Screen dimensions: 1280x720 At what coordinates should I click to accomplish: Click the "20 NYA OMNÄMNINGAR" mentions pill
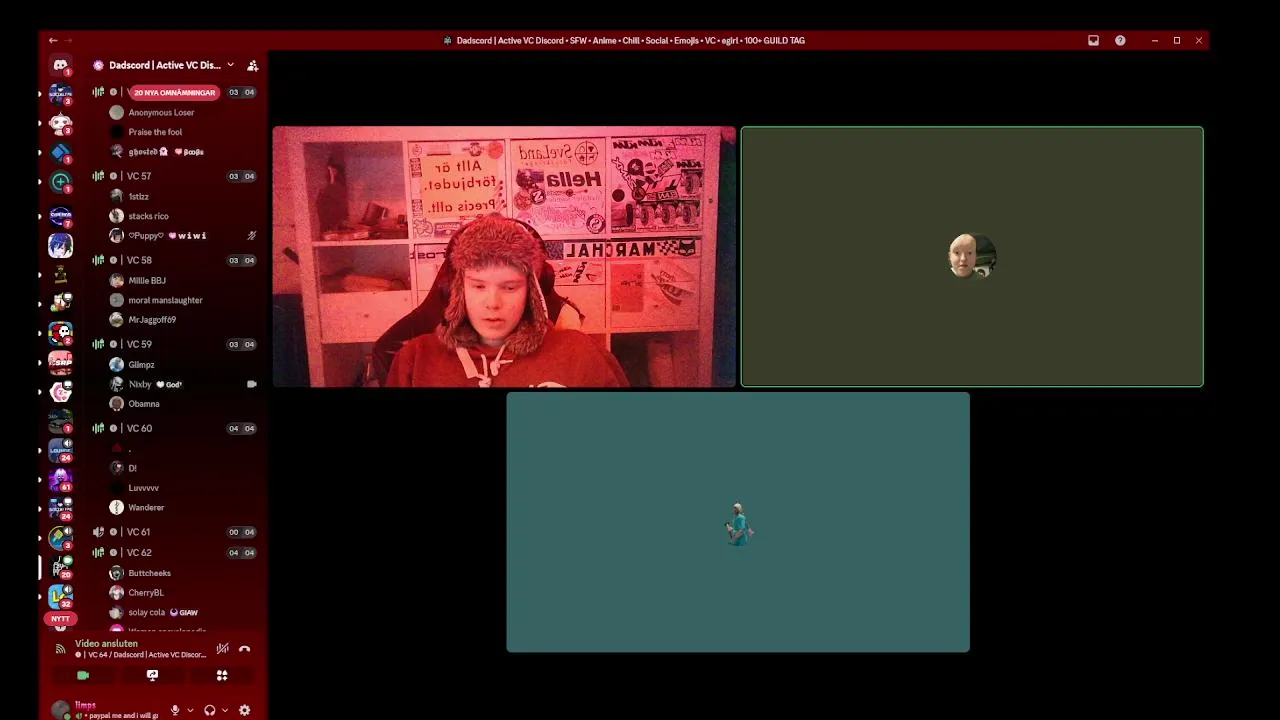(174, 92)
